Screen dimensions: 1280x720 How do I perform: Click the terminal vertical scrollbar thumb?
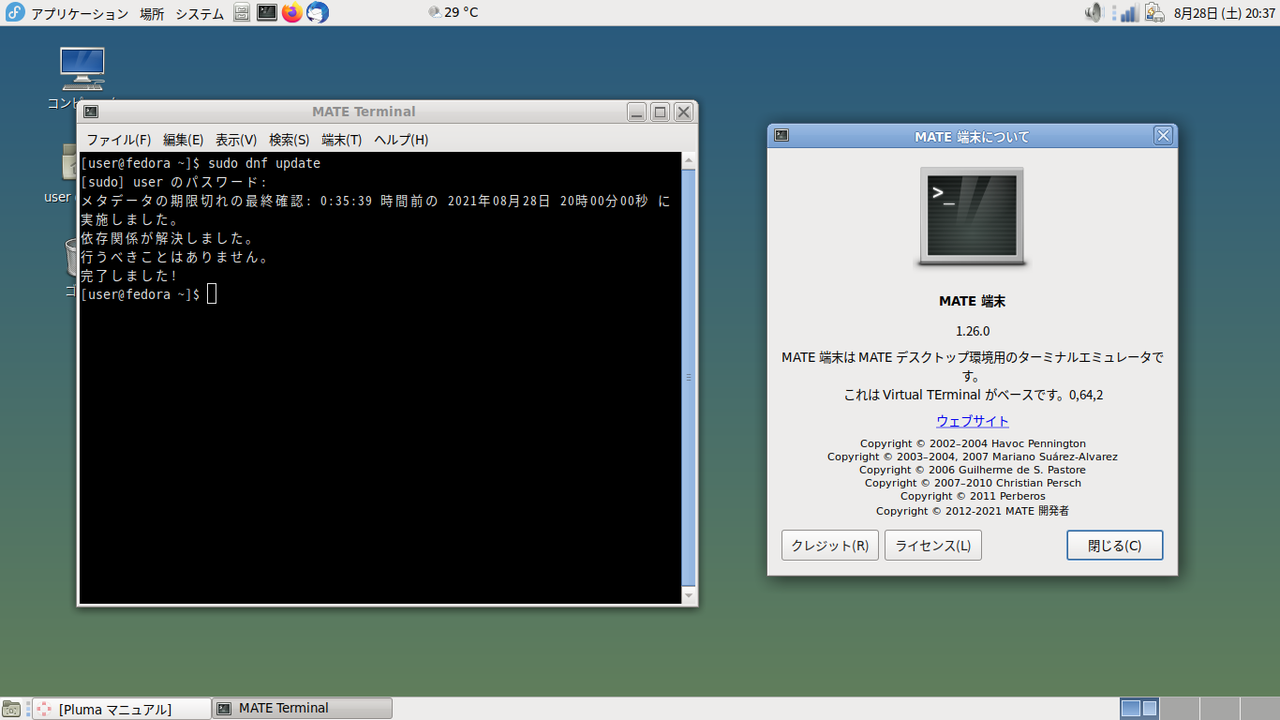pos(688,378)
